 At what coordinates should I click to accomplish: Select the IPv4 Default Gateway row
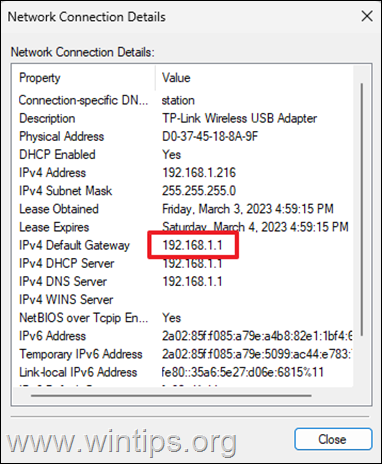(x=182, y=245)
